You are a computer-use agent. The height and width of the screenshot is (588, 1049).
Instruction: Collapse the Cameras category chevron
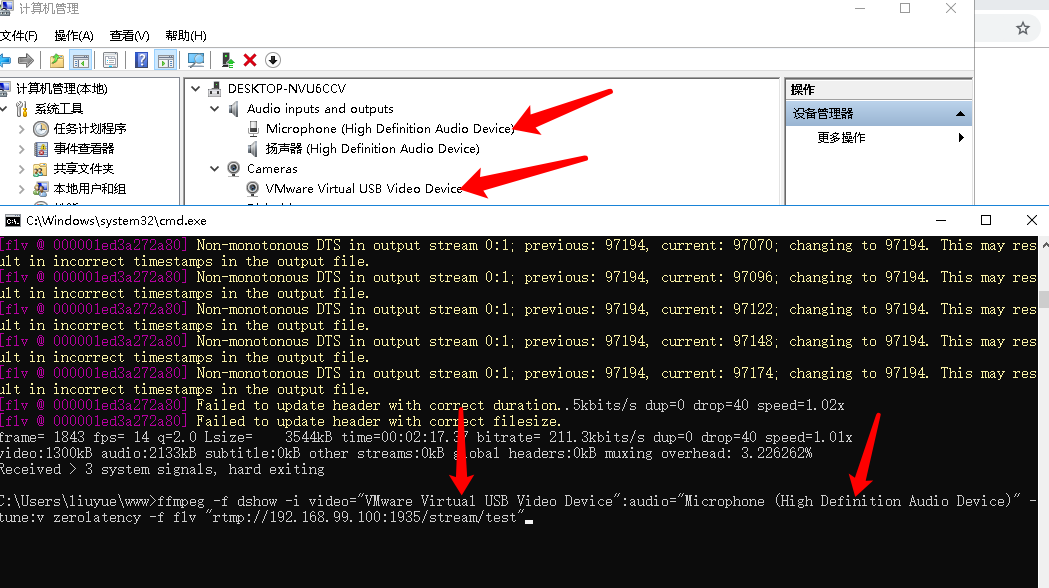pyautogui.click(x=214, y=169)
